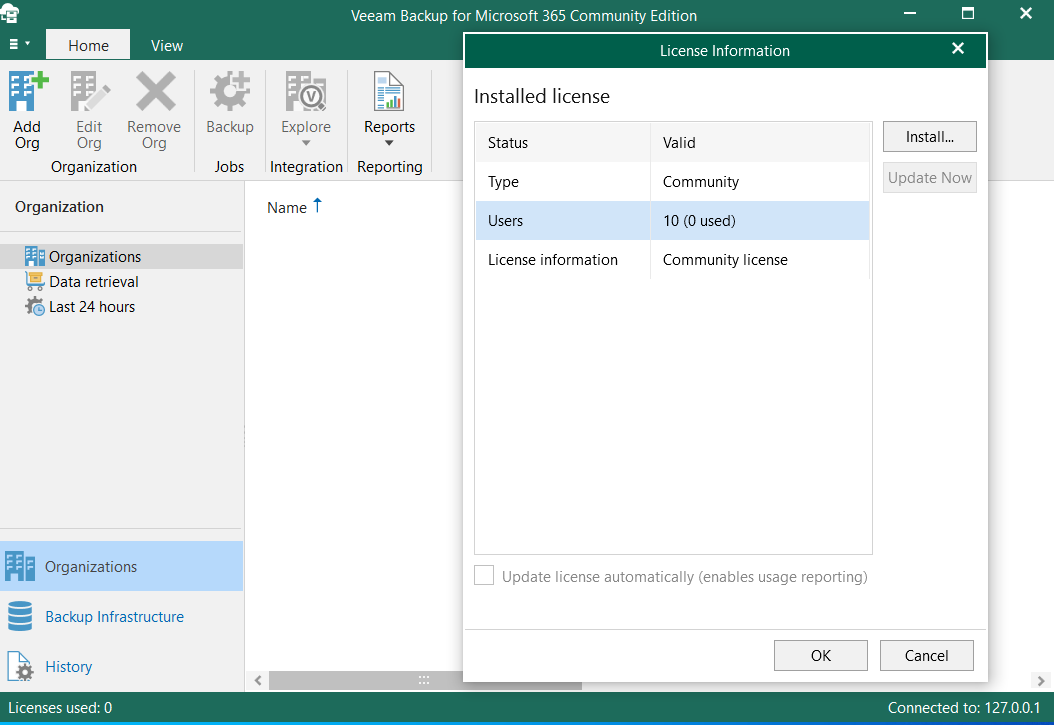Click the Remove Org icon
1054x725 pixels.
coord(155,91)
